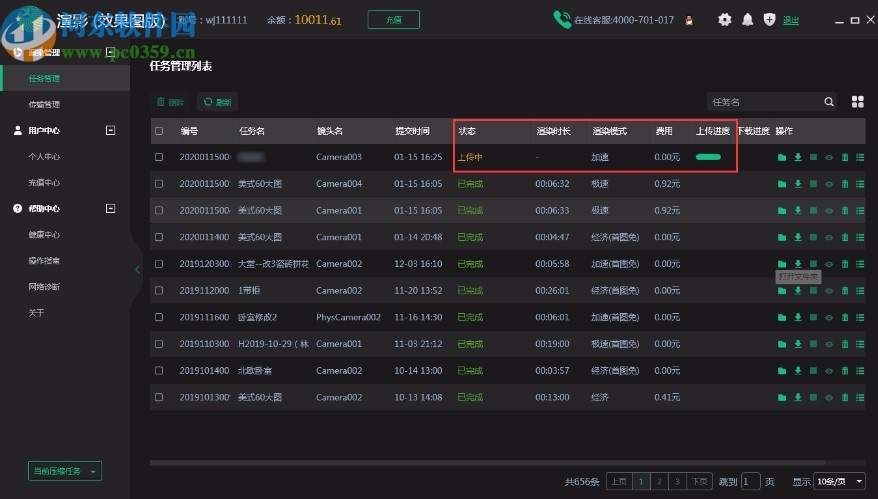
Task: Toggle the select-all checkbox in table header
Action: click(x=159, y=131)
